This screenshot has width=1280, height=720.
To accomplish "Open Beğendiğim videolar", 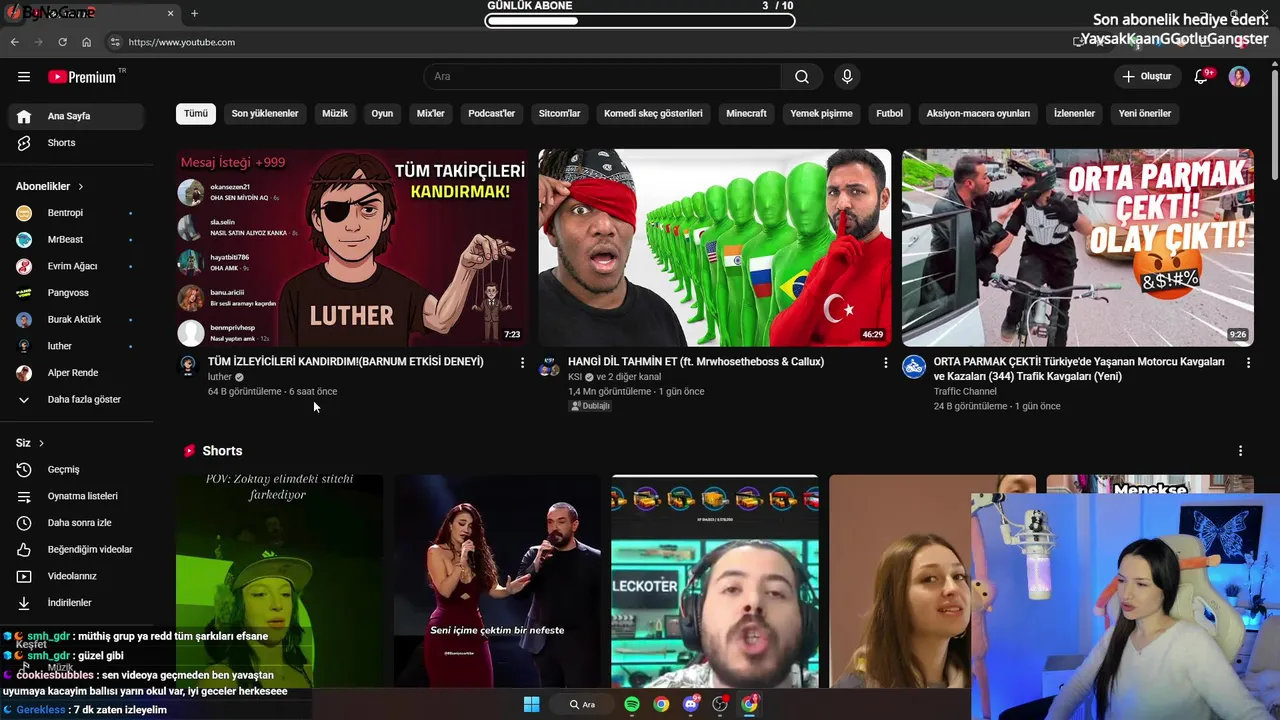I will click(76, 549).
